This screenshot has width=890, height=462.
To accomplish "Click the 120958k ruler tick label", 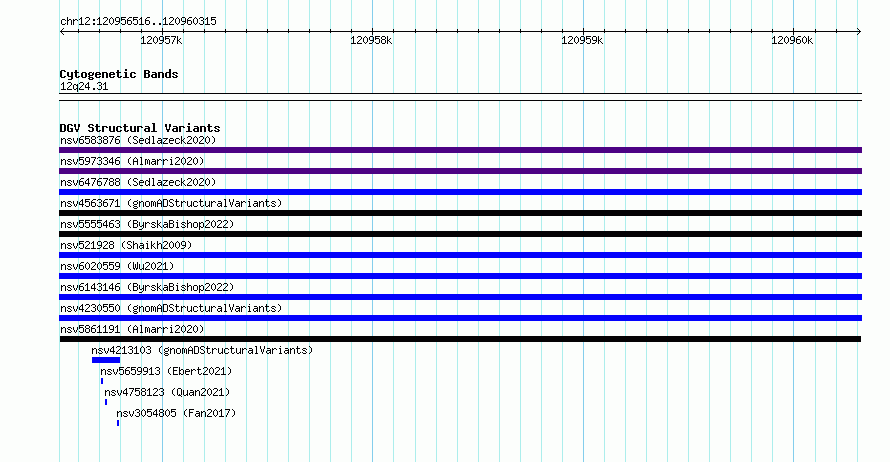I will click(x=371, y=40).
